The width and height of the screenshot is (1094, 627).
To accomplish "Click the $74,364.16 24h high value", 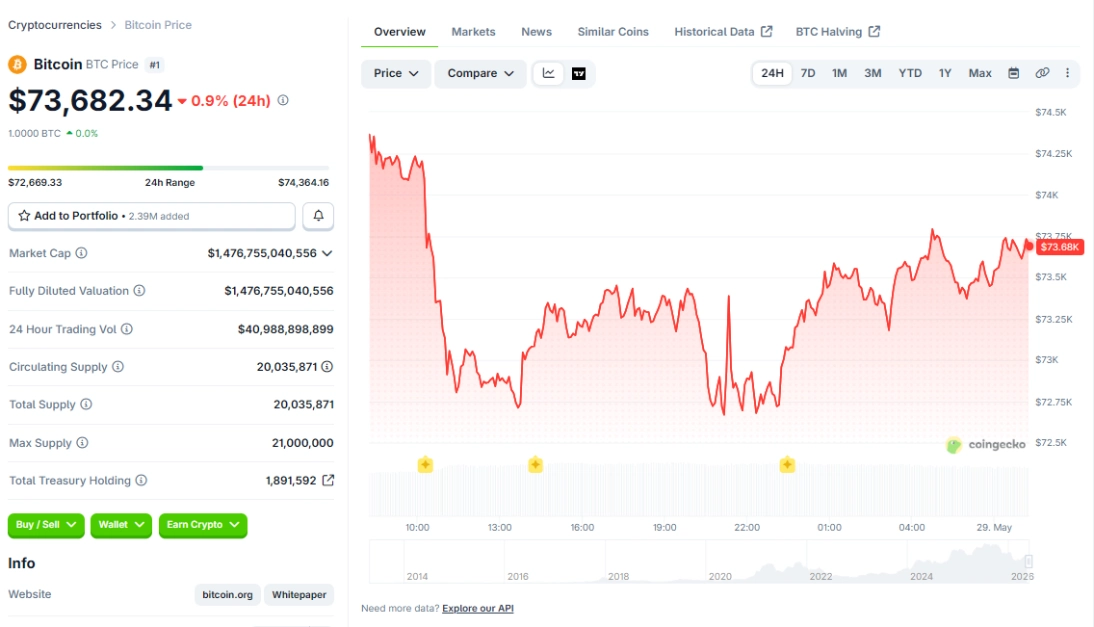I will 304,183.
